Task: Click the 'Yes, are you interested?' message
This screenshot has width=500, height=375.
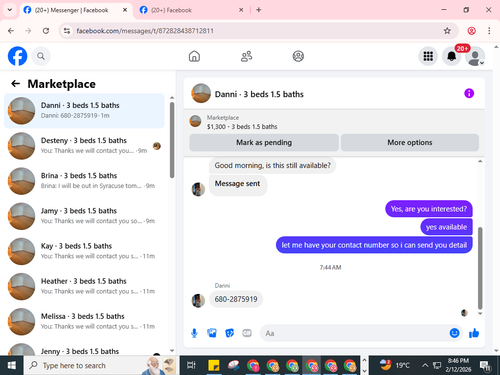Action: (x=429, y=209)
